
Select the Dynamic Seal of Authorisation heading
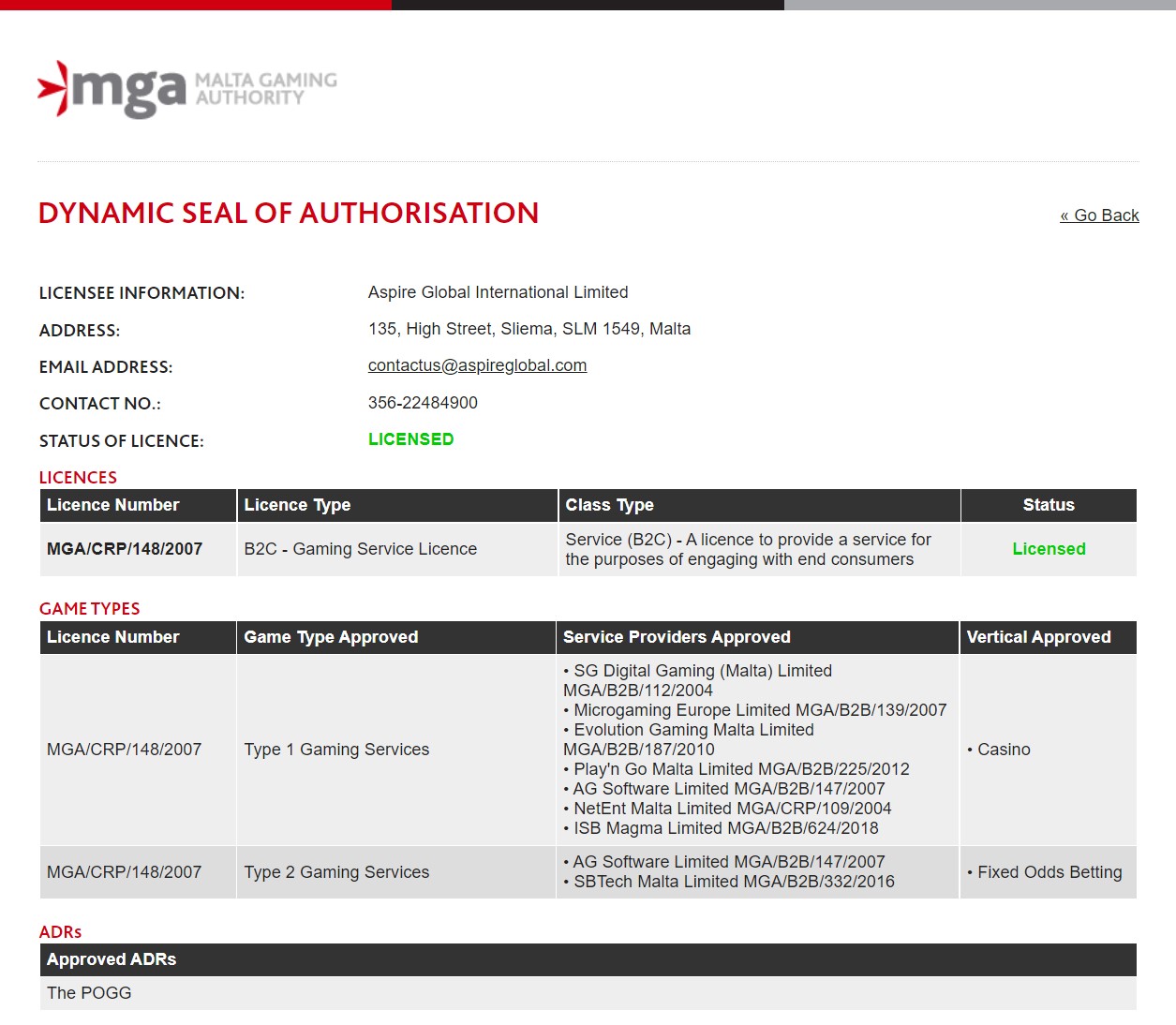289,213
